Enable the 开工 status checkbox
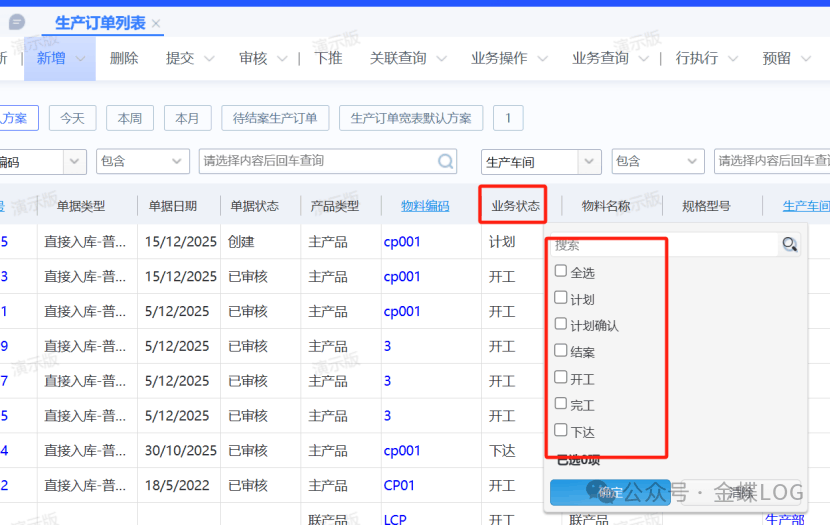Viewport: 830px width, 525px height. coord(561,378)
